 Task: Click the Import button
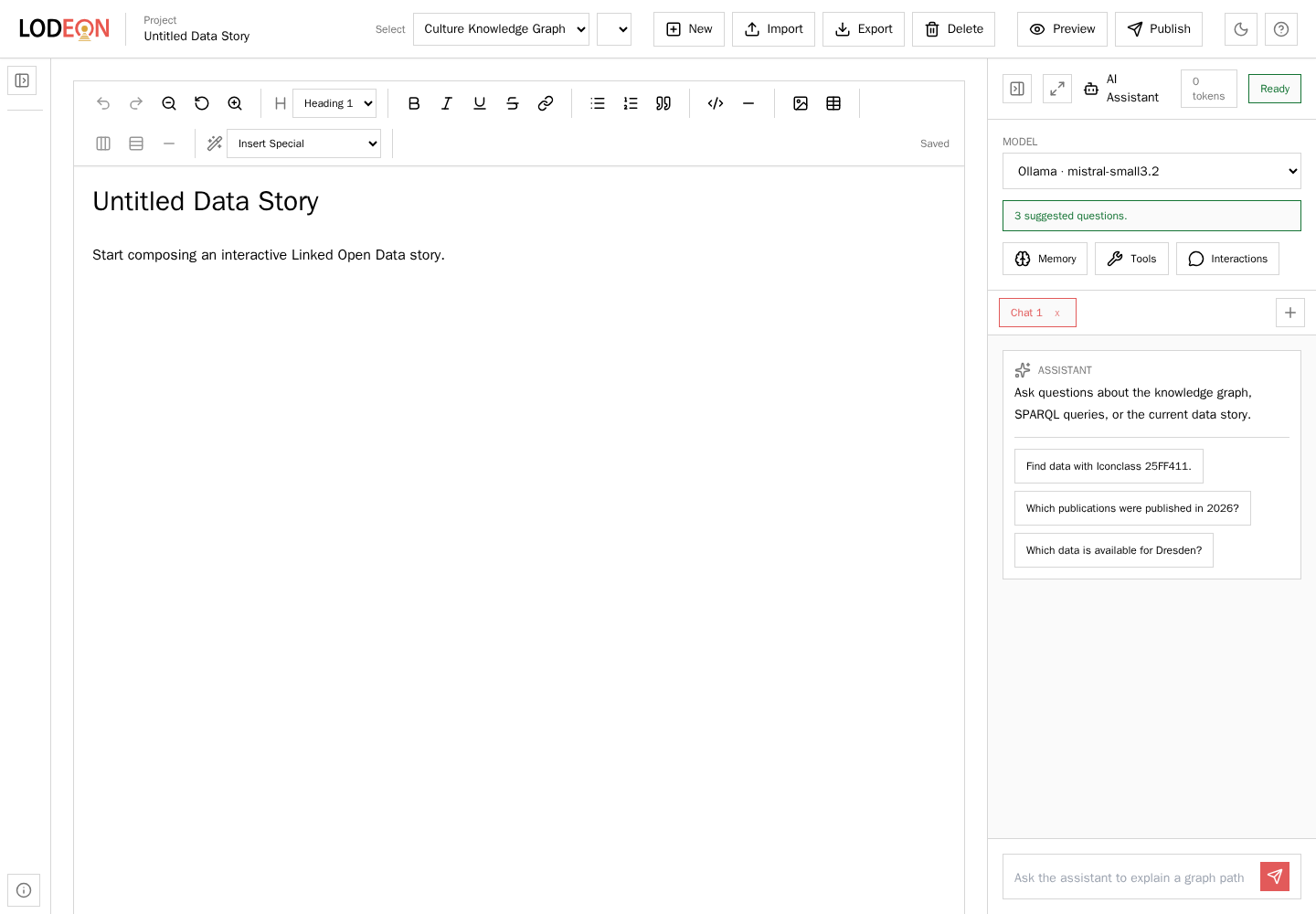pyautogui.click(x=773, y=29)
